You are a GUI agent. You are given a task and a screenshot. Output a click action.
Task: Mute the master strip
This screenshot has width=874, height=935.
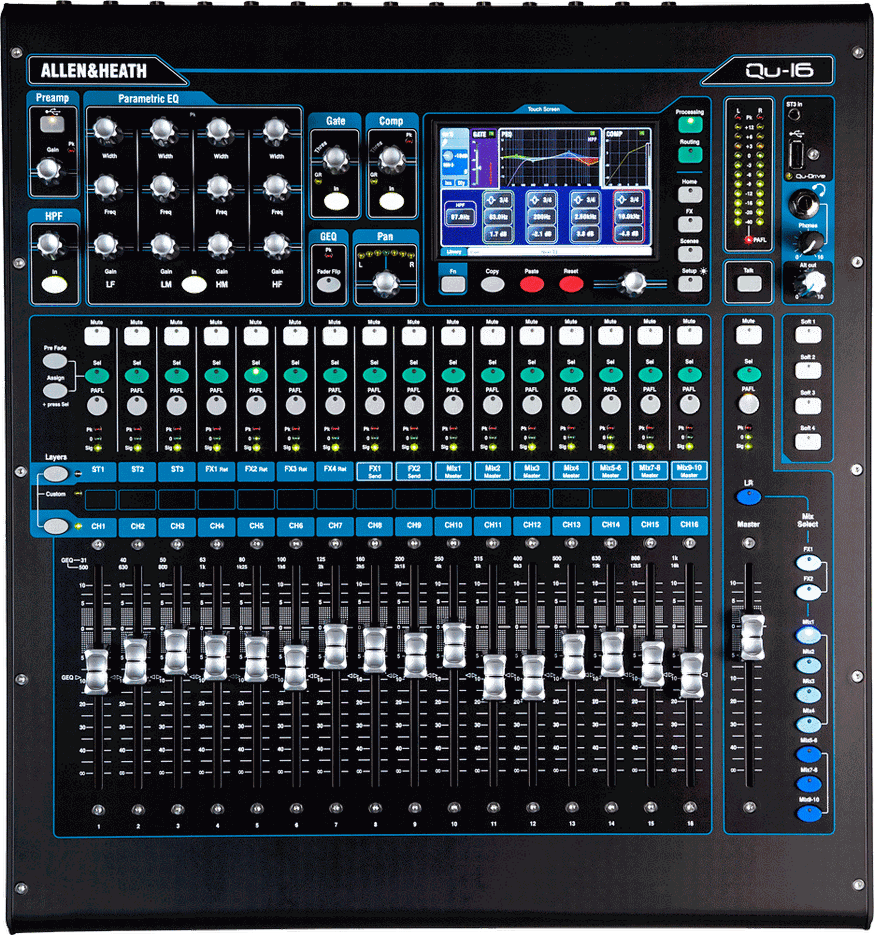pos(749,335)
